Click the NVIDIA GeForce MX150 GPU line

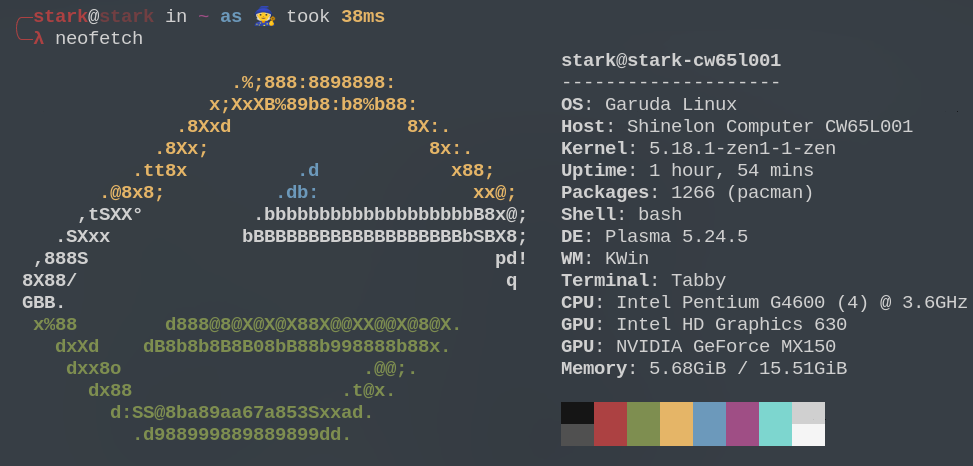(698, 347)
